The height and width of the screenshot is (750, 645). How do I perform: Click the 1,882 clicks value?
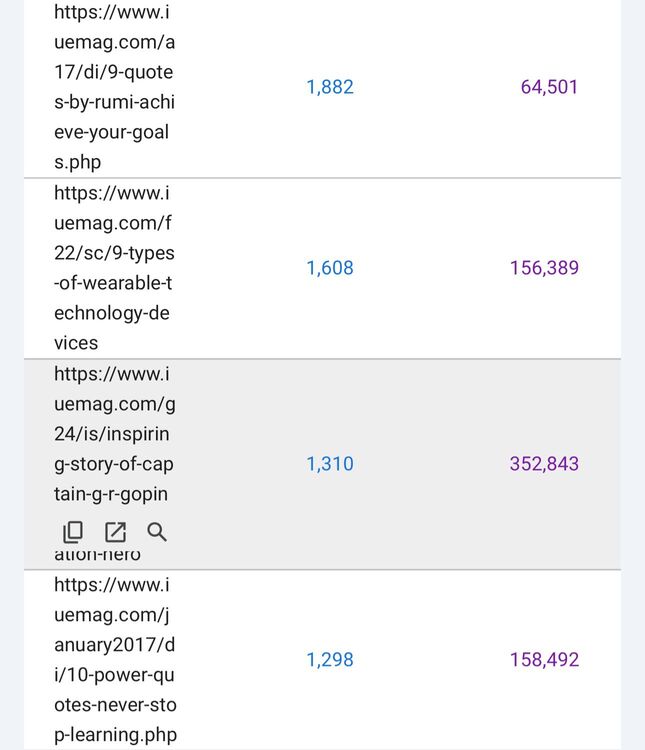pos(330,87)
